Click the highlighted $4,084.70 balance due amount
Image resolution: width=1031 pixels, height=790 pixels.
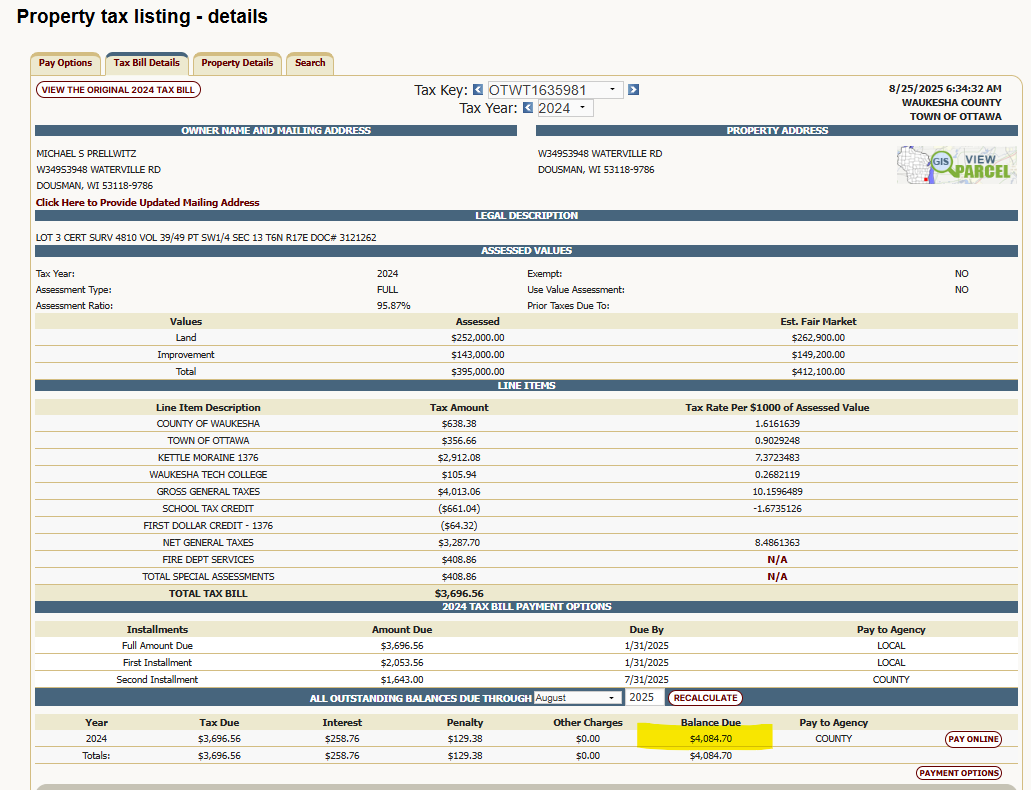(710, 739)
